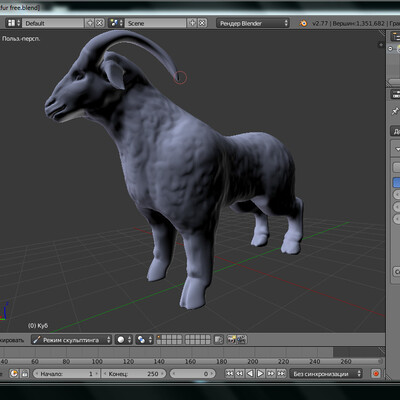Click the screen layout browse icon

tap(14, 23)
